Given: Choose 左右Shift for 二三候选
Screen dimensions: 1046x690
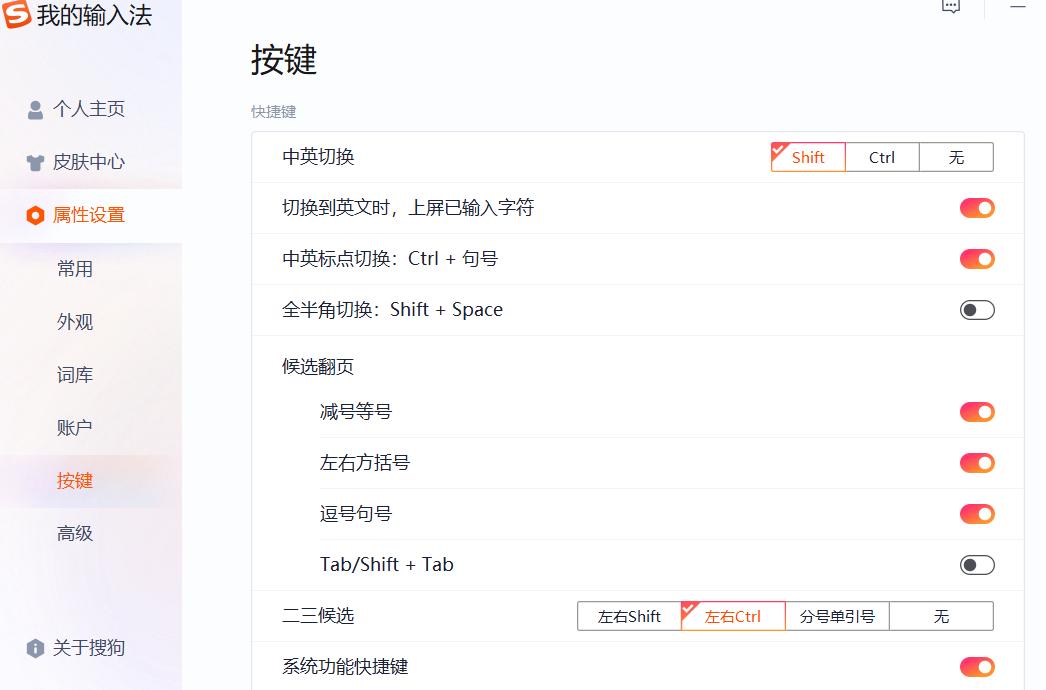Looking at the screenshot, I should coord(628,616).
